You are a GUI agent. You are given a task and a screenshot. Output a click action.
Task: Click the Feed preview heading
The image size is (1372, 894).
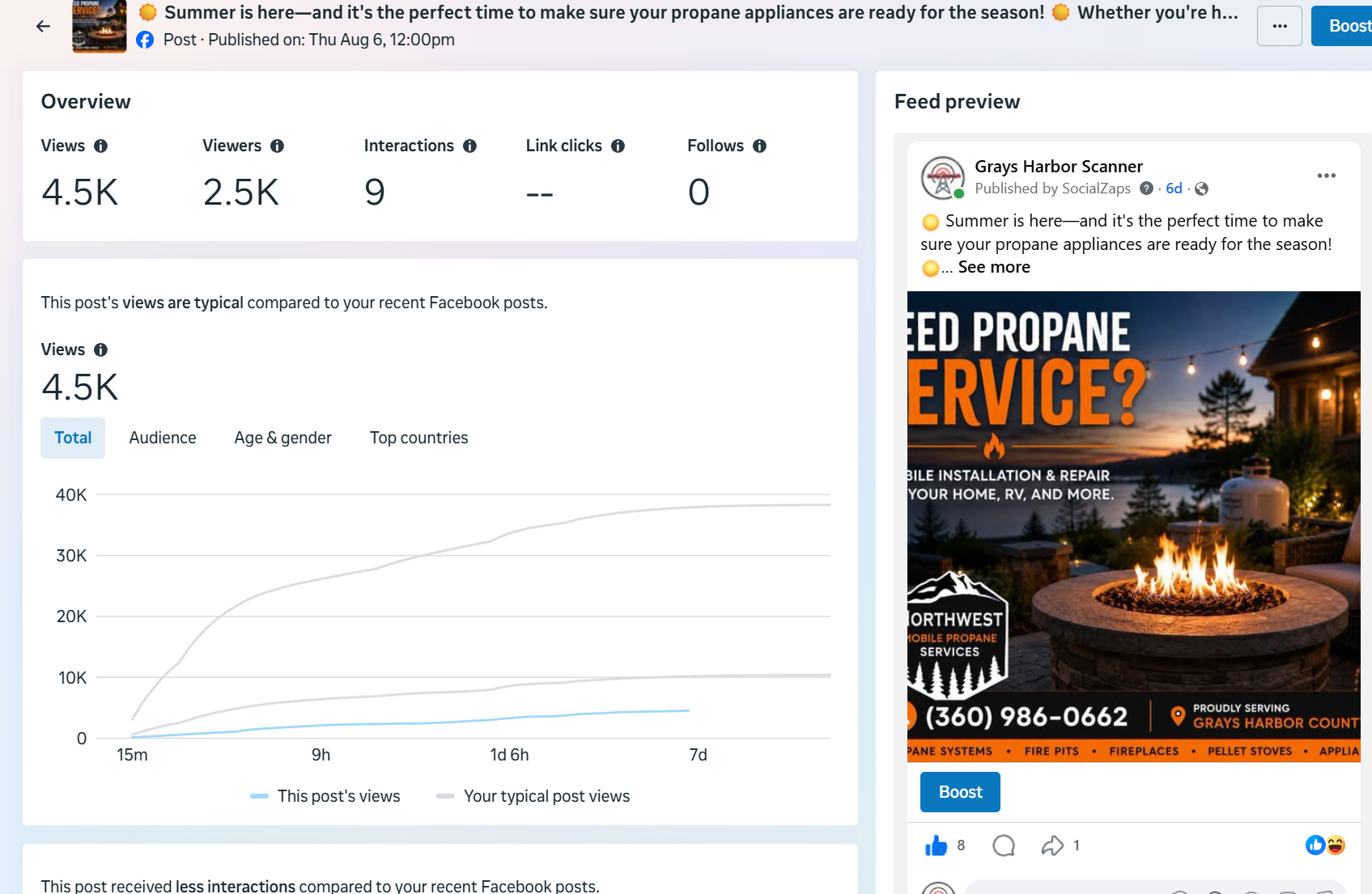pyautogui.click(x=957, y=101)
